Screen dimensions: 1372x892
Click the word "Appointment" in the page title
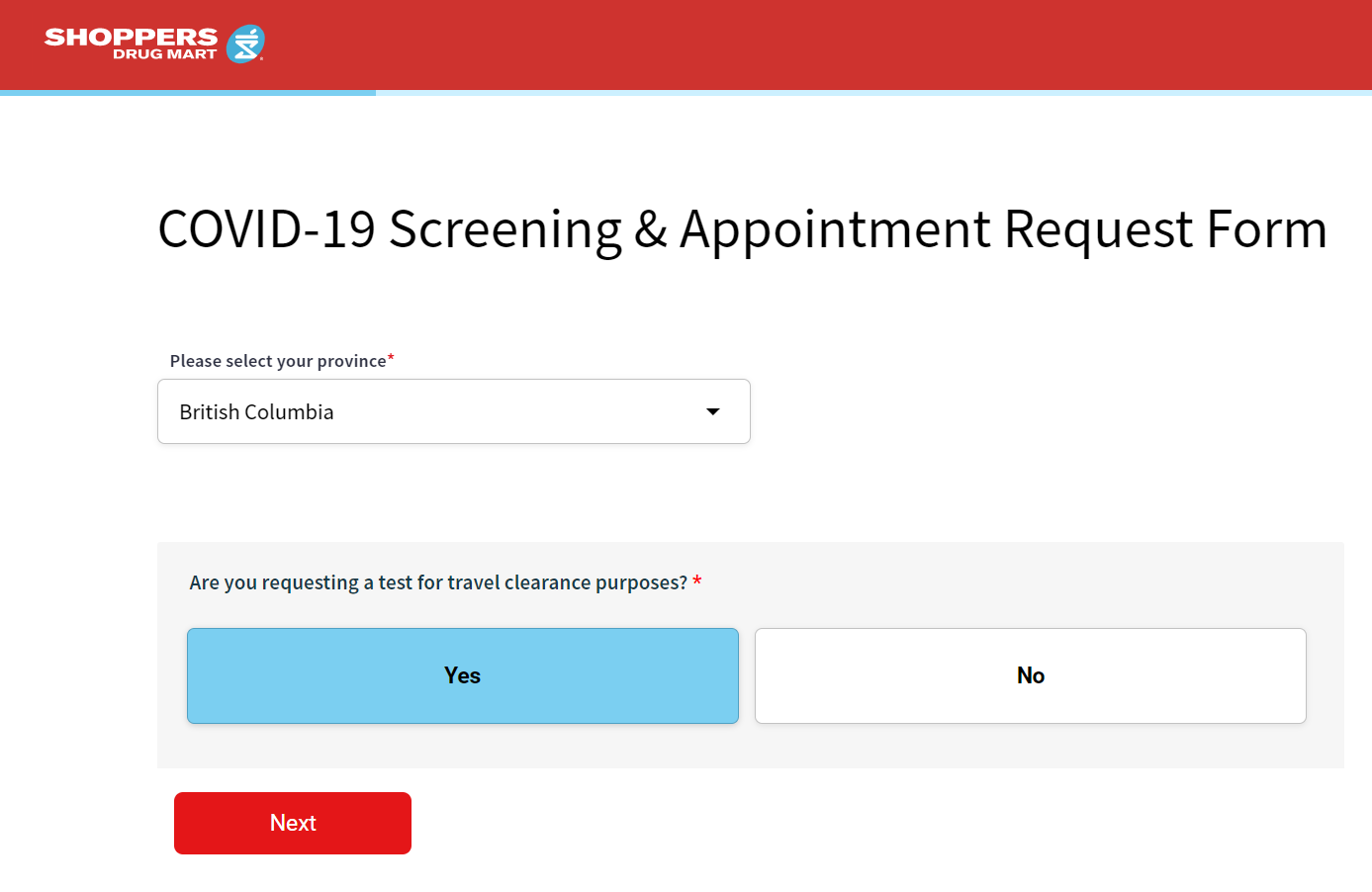click(x=835, y=229)
